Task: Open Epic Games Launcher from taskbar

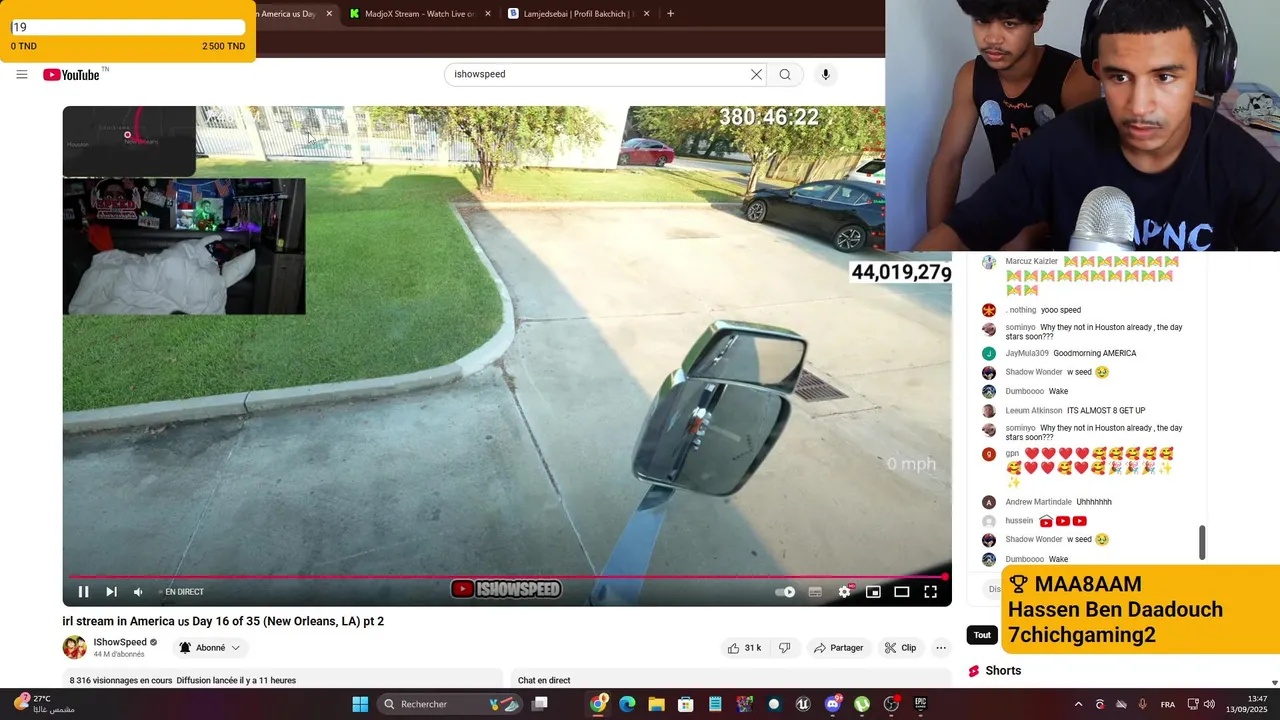Action: pos(921,704)
